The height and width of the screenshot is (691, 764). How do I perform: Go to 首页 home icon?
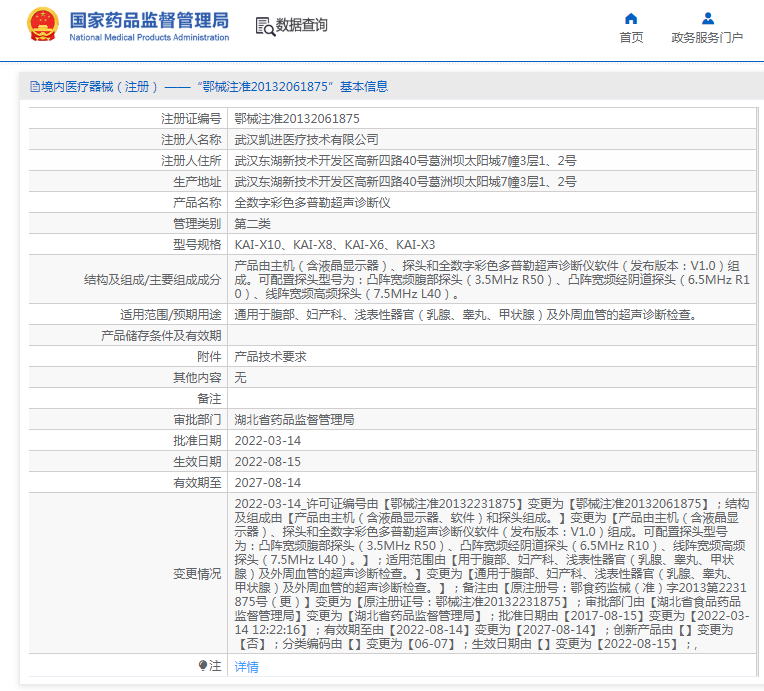click(x=631, y=19)
